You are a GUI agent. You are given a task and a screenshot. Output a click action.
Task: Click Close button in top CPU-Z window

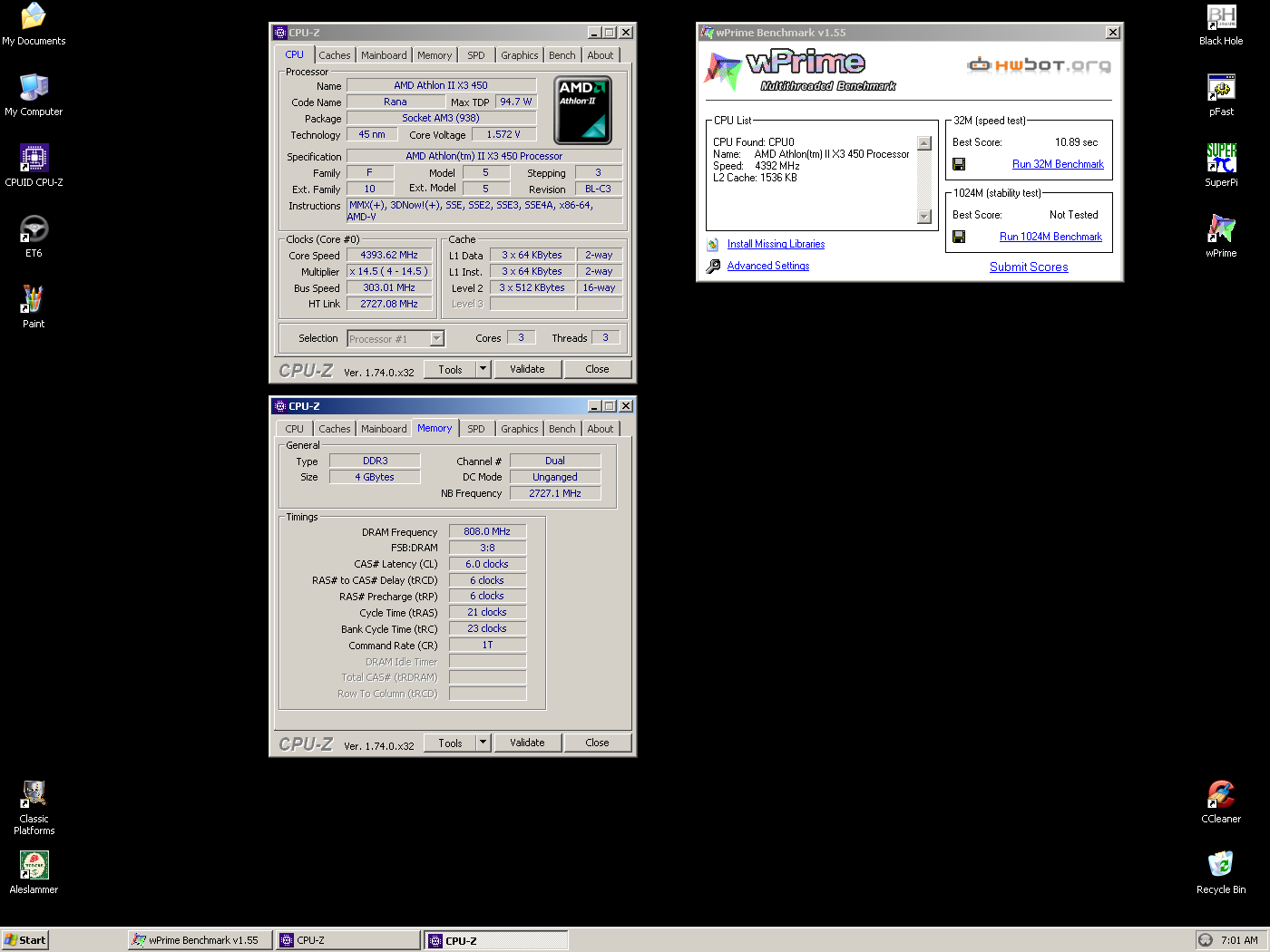click(597, 369)
